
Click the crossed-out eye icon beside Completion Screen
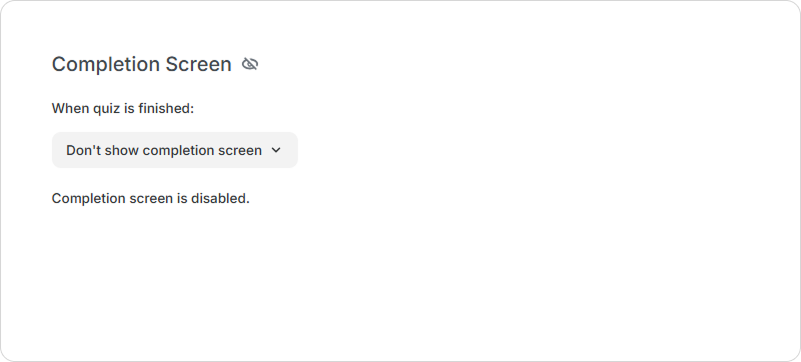[250, 64]
